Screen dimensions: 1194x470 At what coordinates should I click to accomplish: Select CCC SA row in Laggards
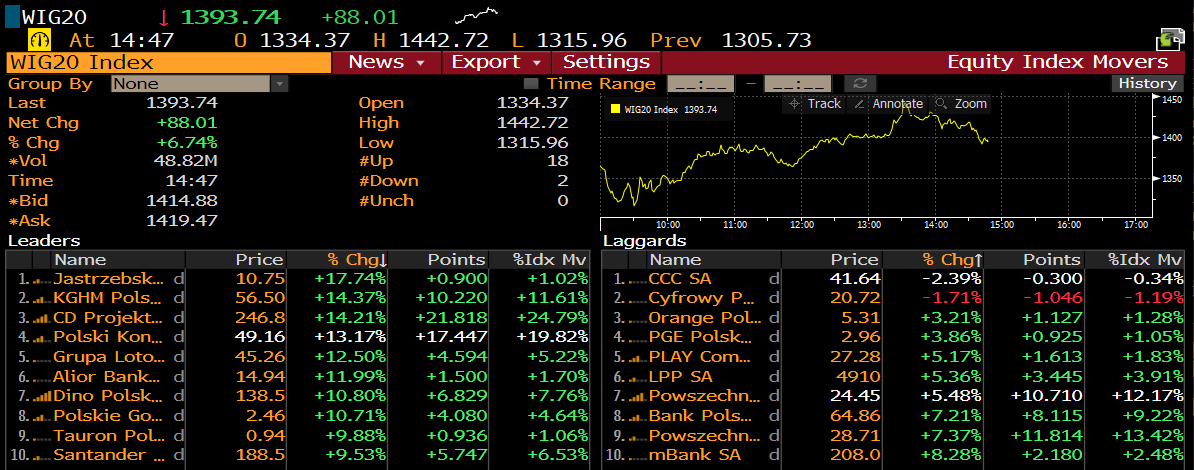pos(893,279)
